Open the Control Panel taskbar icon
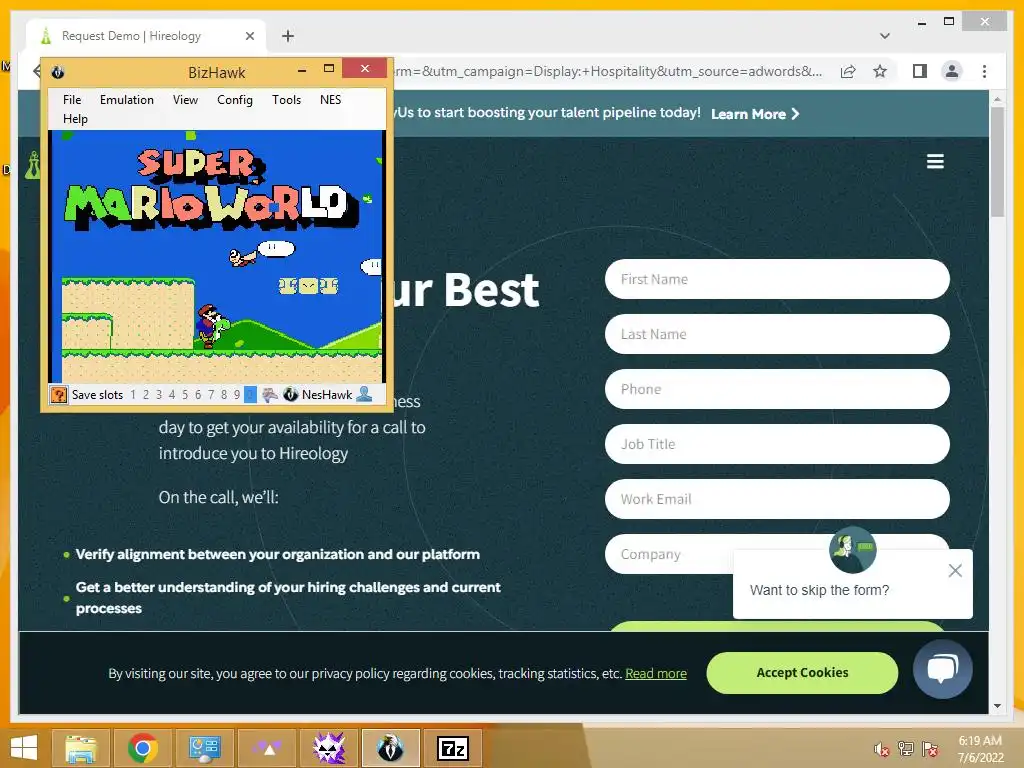Viewport: 1024px width, 768px height. (204, 748)
